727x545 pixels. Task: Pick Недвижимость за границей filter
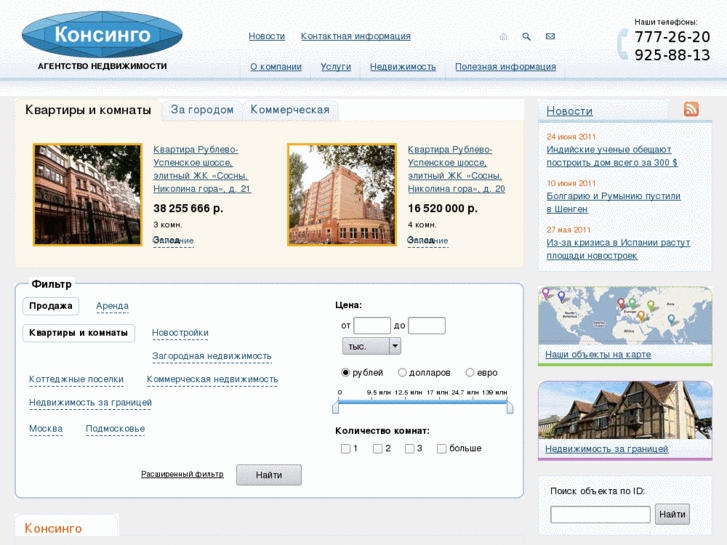[90, 403]
